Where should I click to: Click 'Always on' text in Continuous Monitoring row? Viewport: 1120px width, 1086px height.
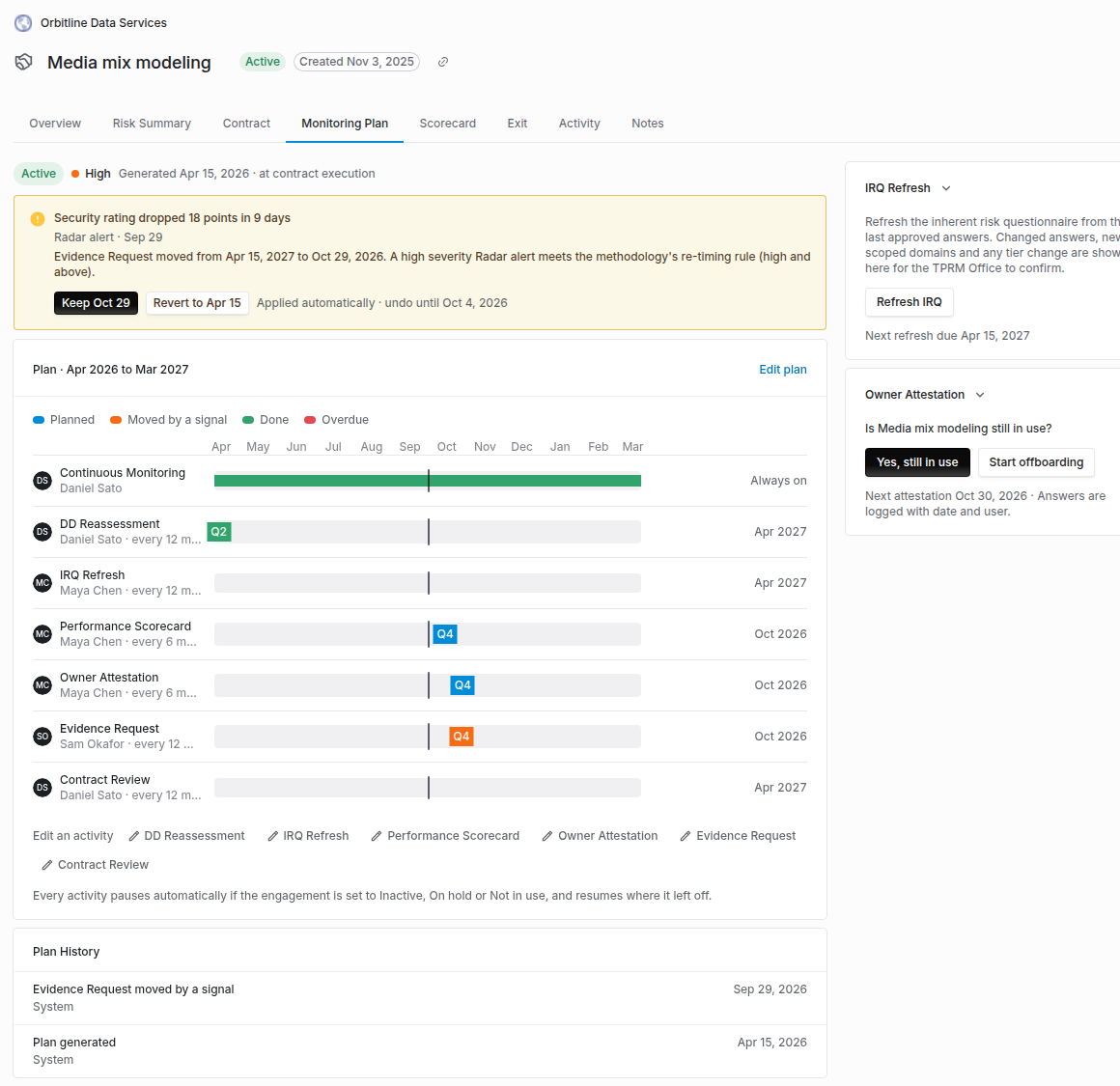(778, 482)
